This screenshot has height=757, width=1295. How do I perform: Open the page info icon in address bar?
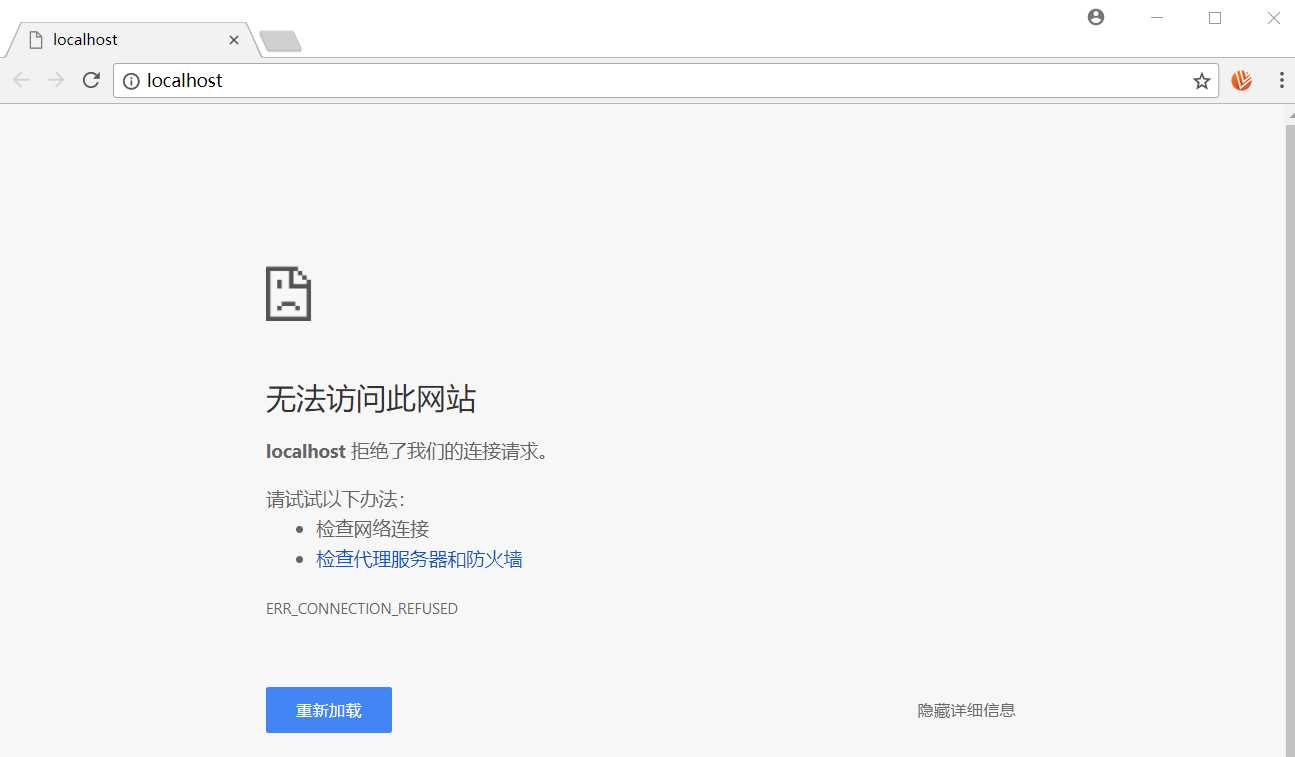click(x=131, y=81)
